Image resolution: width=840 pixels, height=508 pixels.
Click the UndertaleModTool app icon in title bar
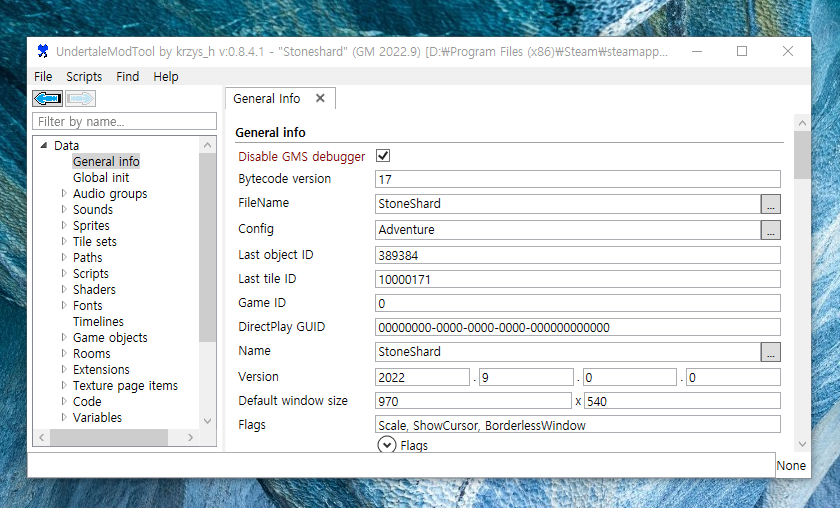click(x=42, y=51)
